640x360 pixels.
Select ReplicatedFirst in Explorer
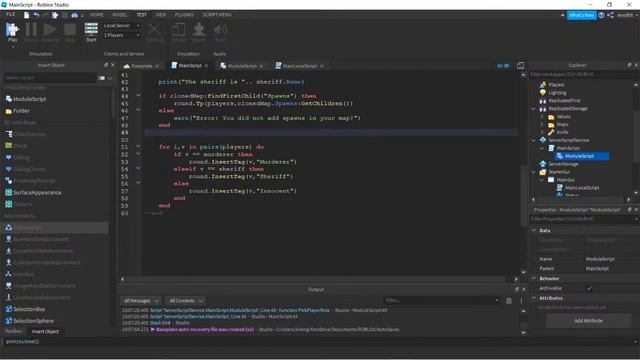[x=564, y=100]
